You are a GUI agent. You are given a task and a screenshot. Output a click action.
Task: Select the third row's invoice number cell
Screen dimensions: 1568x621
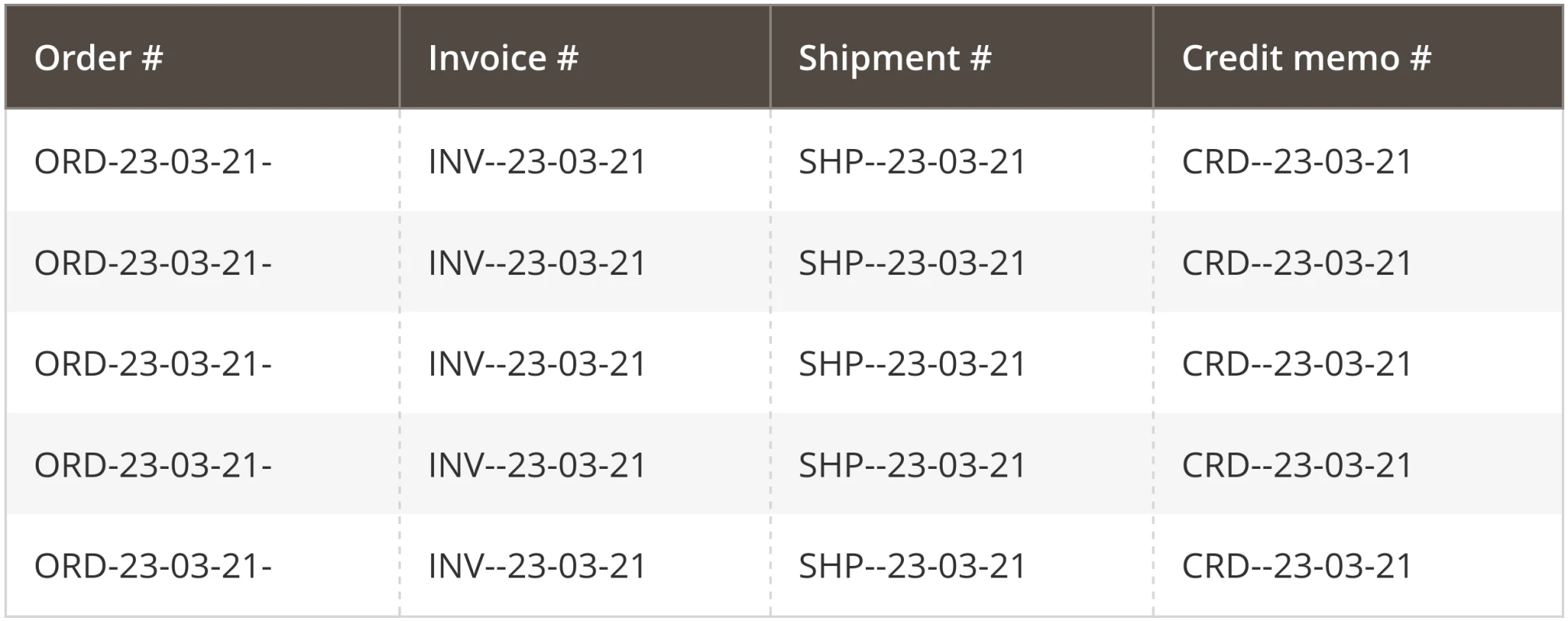pyautogui.click(x=585, y=363)
